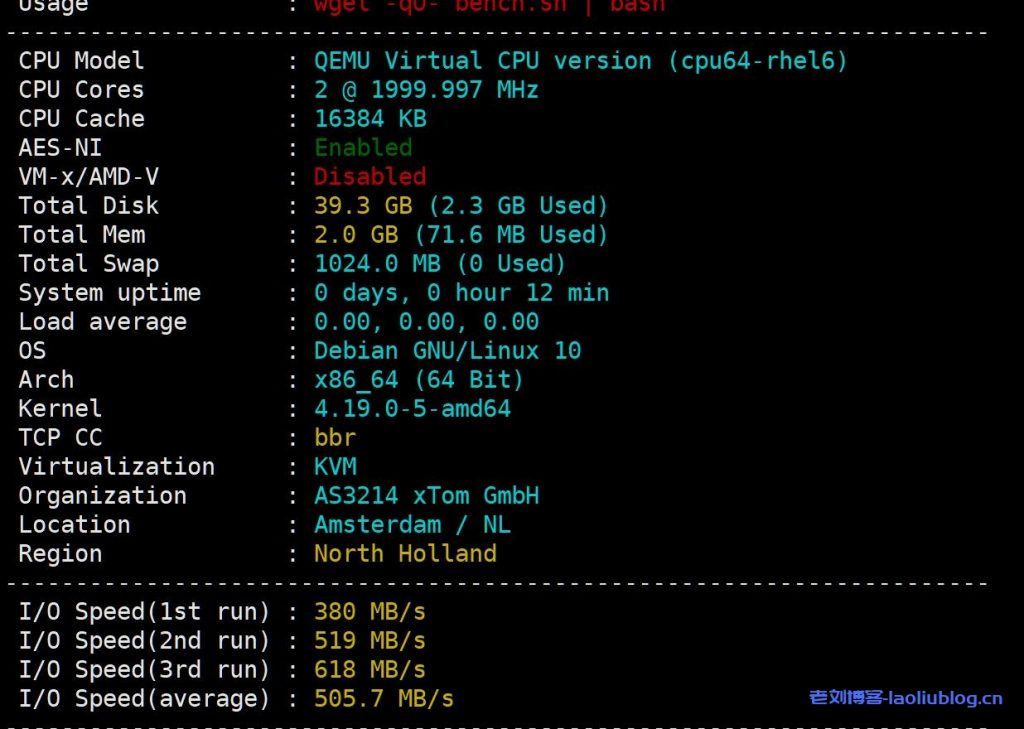Click the laoliublog.cn watermark link
The width and height of the screenshot is (1024, 729).
[905, 698]
